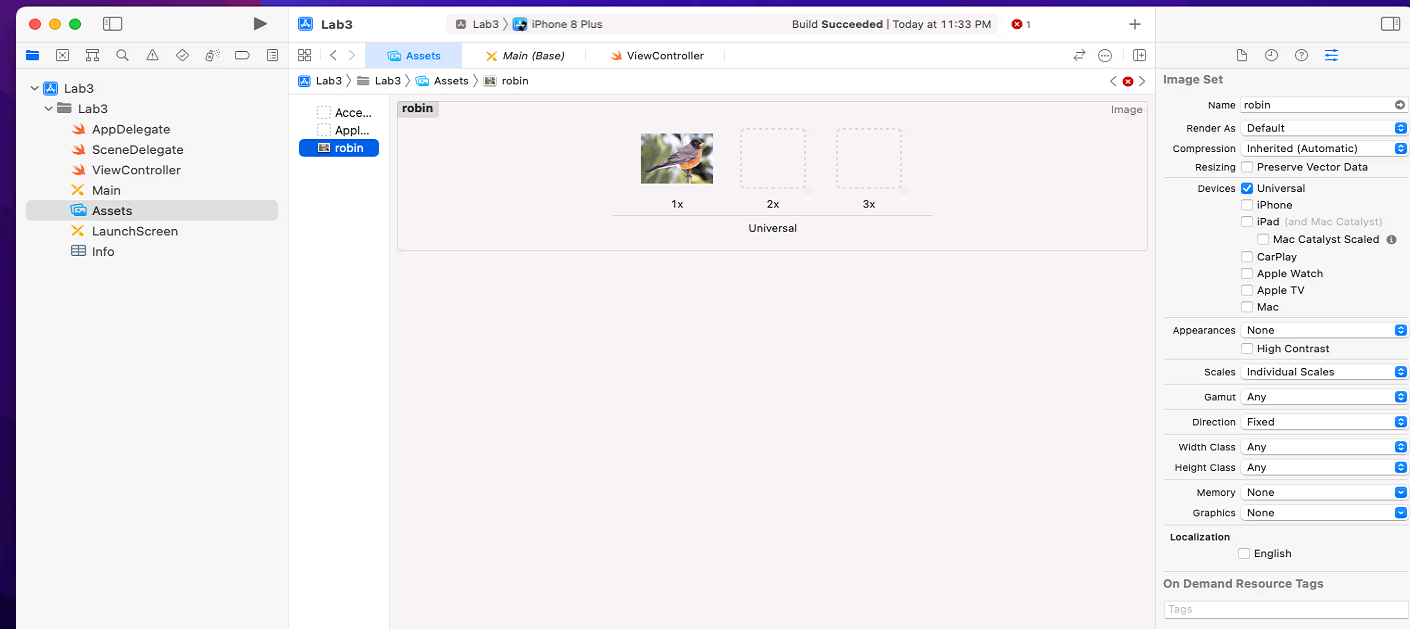Open the report navigator
This screenshot has width=1410, height=629.
pyautogui.click(x=272, y=55)
